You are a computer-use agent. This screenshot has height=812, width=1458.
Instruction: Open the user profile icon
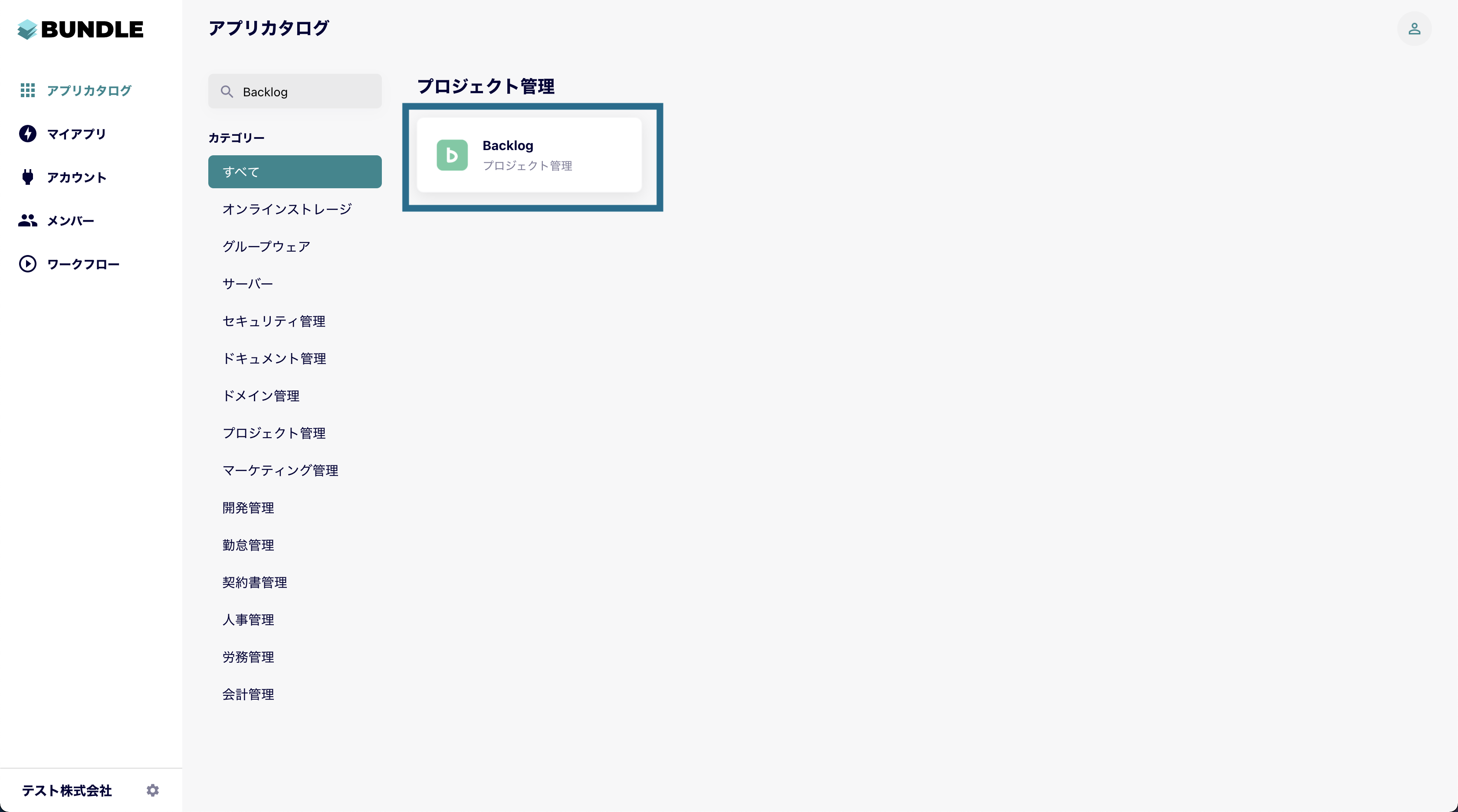click(1413, 29)
